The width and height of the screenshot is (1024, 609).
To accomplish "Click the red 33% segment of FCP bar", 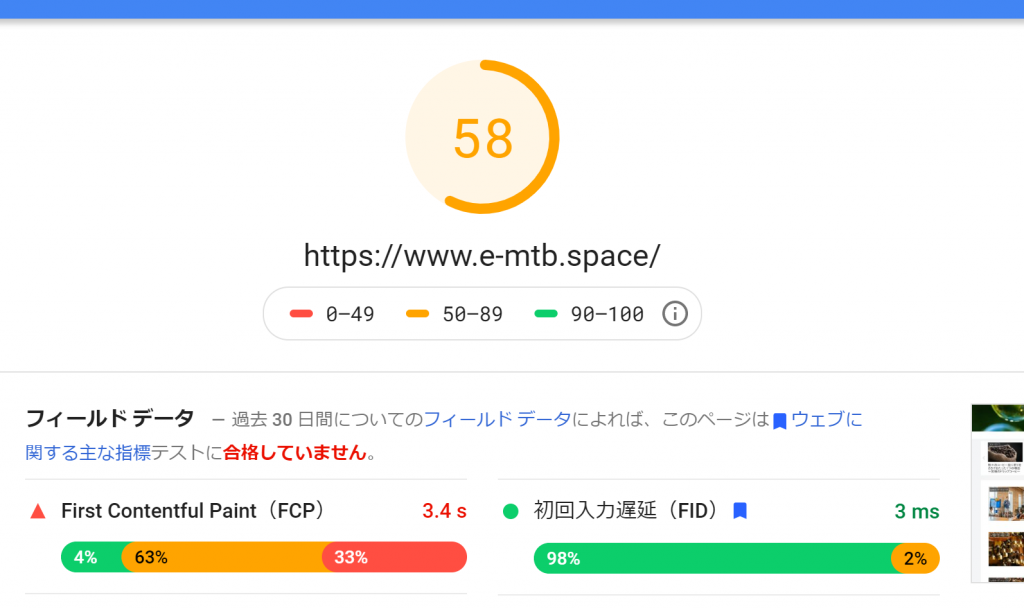I will (394, 557).
